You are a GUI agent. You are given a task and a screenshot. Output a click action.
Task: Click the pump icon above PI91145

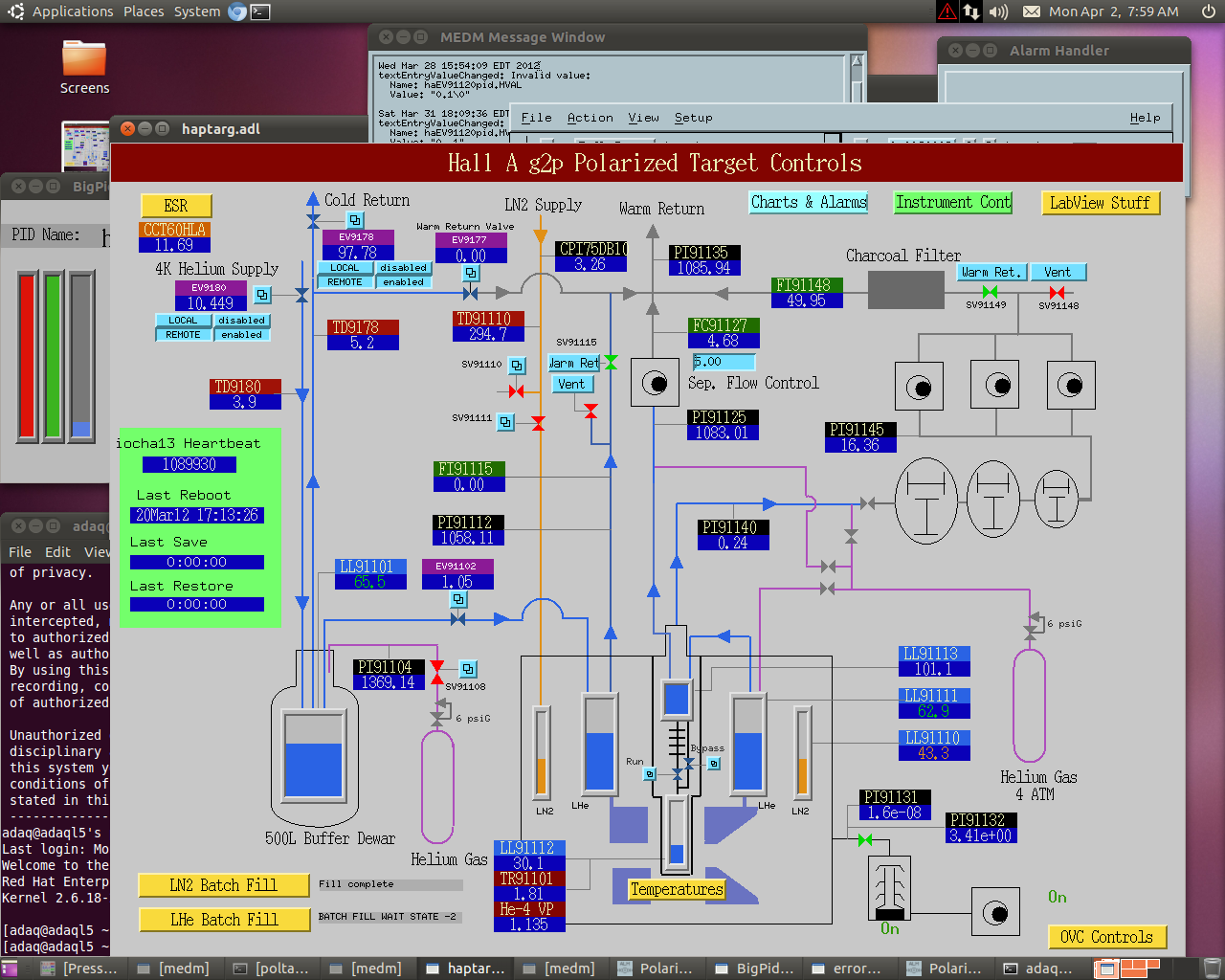(x=919, y=387)
